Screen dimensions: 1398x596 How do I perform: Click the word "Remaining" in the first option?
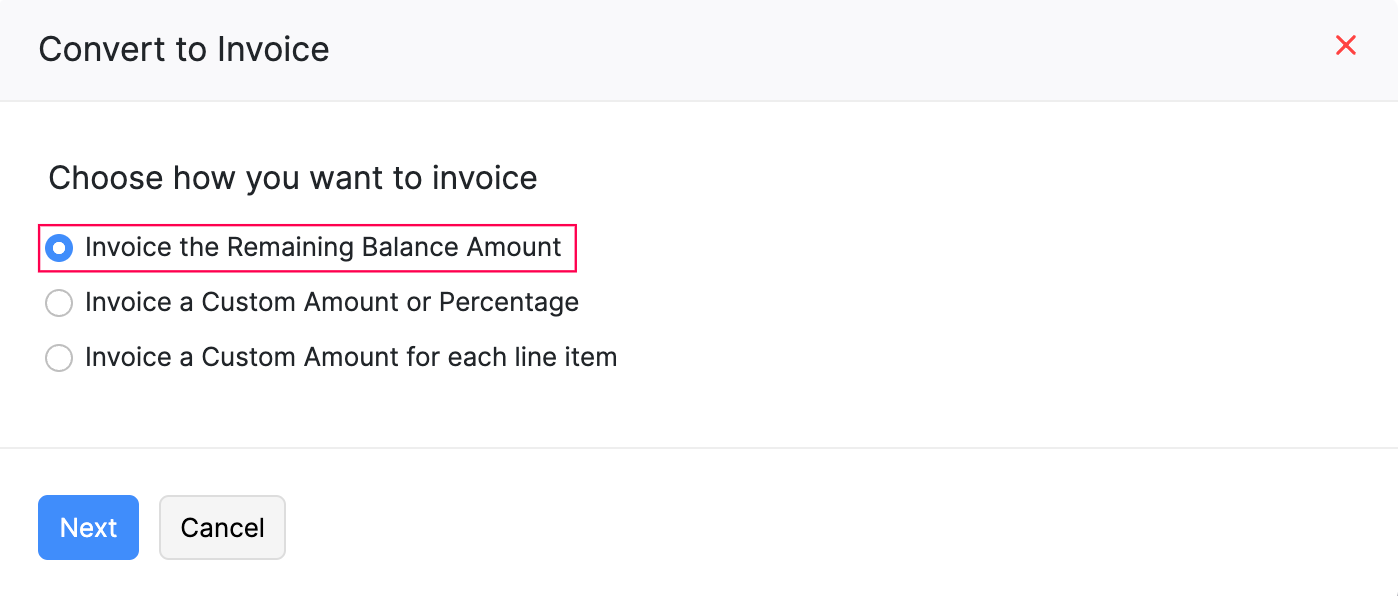coord(291,248)
